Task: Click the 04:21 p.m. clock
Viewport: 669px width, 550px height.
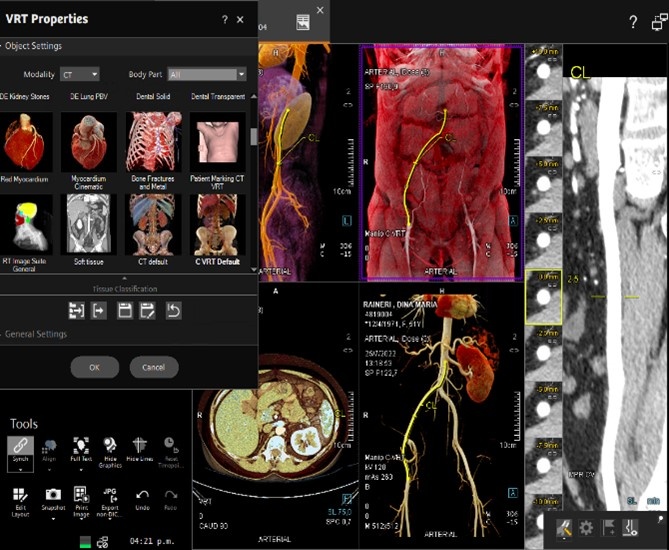Action: coord(152,541)
